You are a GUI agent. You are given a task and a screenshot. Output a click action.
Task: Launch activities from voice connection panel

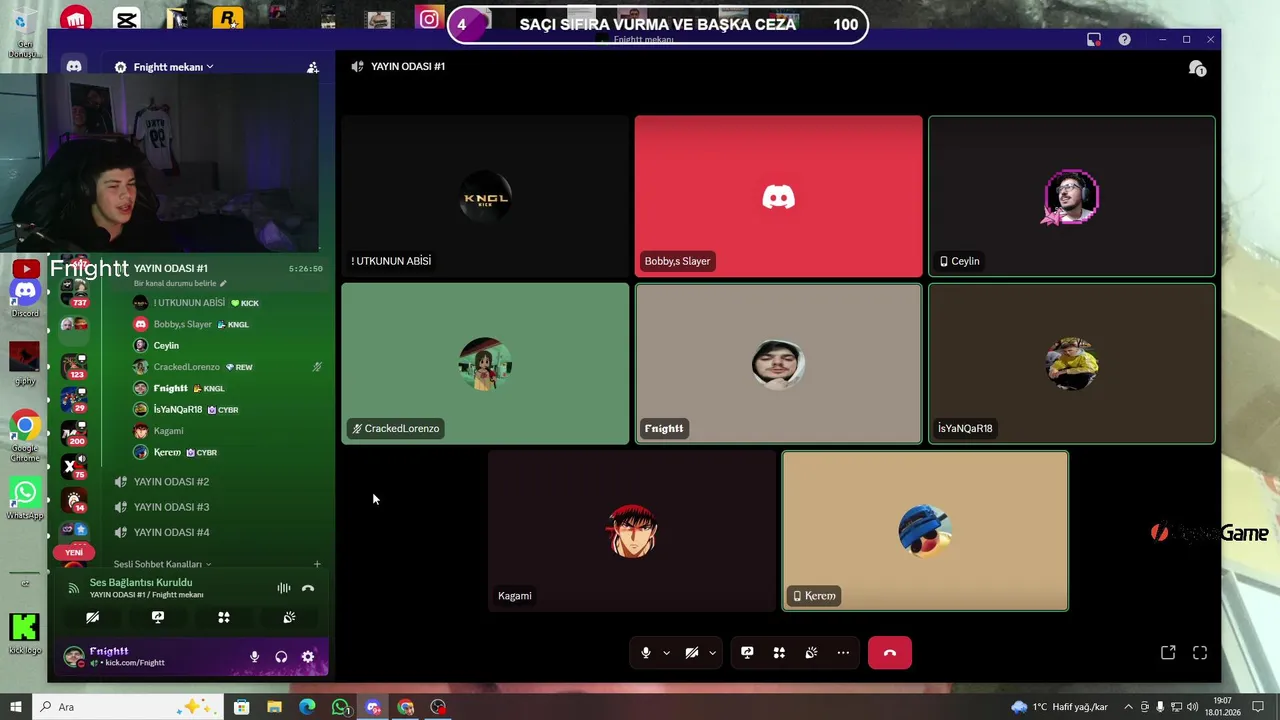click(224, 618)
